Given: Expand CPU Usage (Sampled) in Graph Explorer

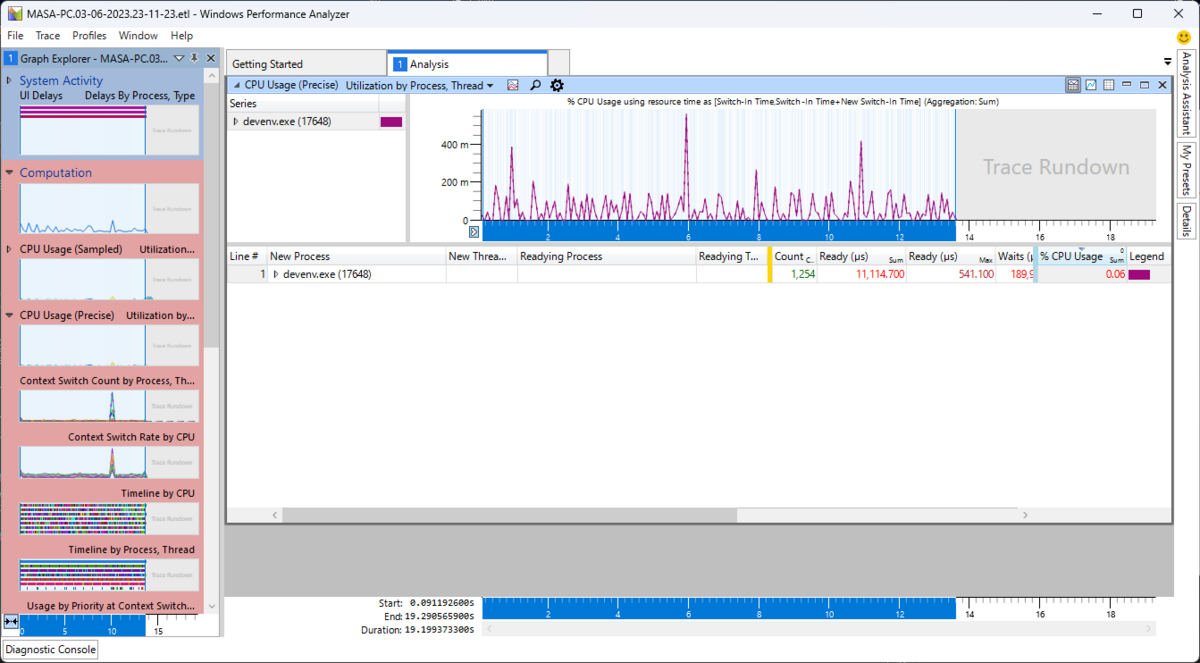Looking at the screenshot, I should pos(9,249).
